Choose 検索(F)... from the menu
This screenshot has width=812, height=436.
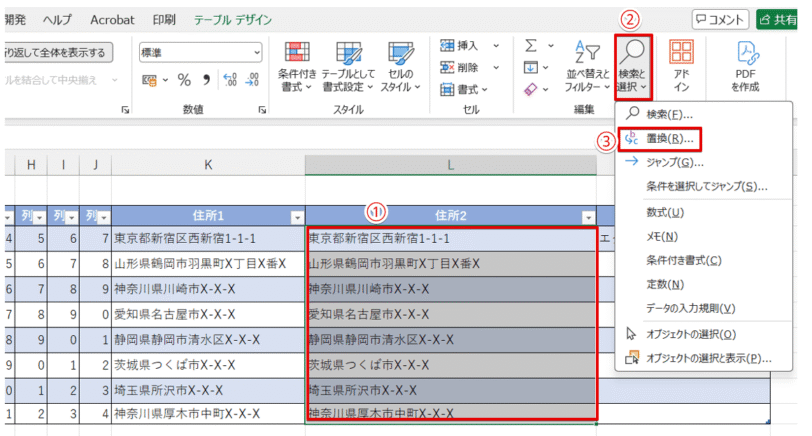coord(703,114)
